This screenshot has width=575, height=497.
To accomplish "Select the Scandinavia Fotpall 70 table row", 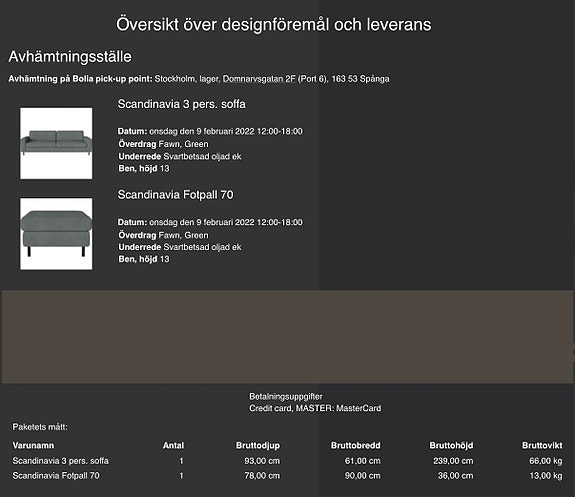I will pyautogui.click(x=287, y=476).
